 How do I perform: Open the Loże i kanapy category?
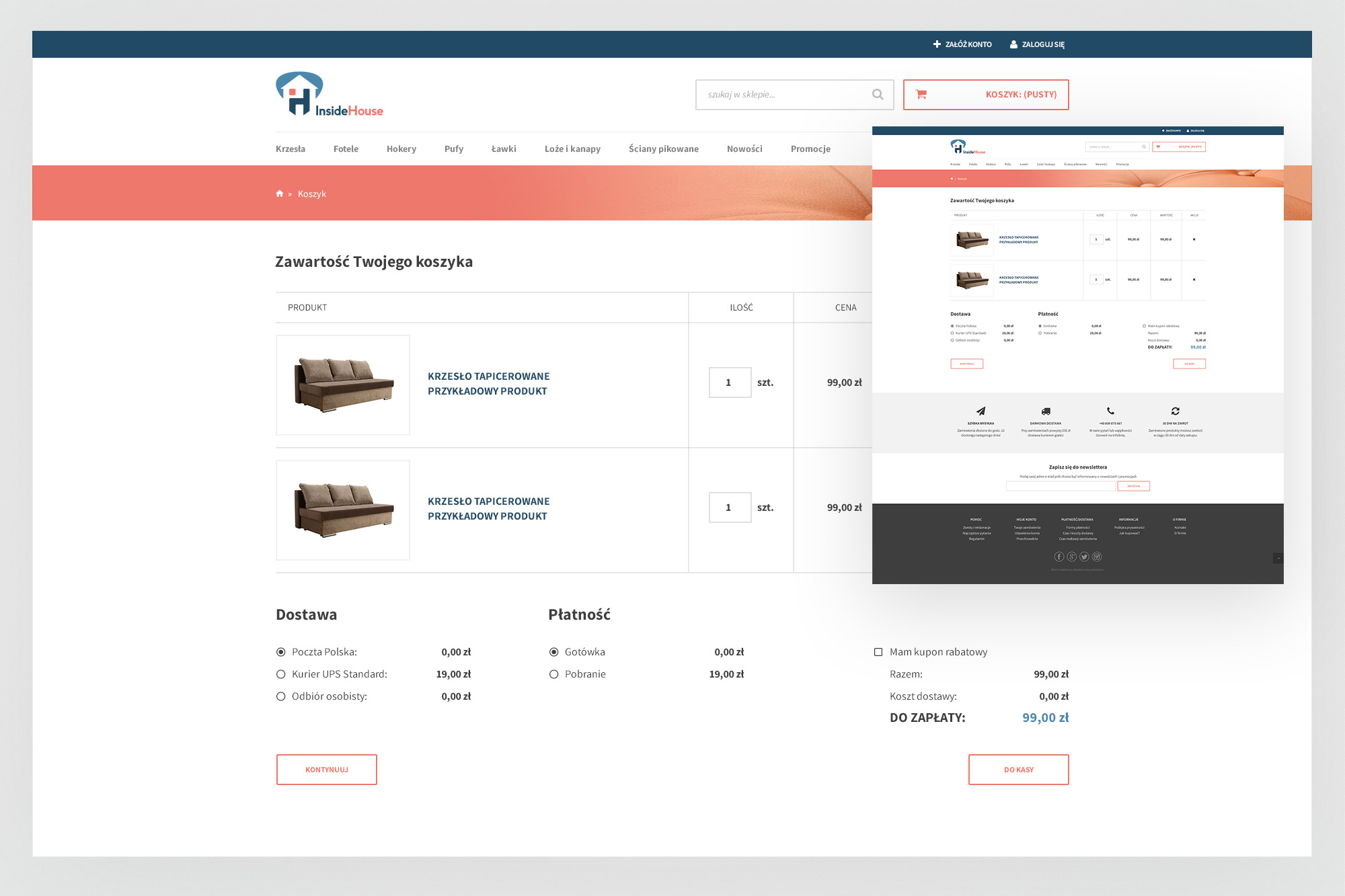(572, 149)
